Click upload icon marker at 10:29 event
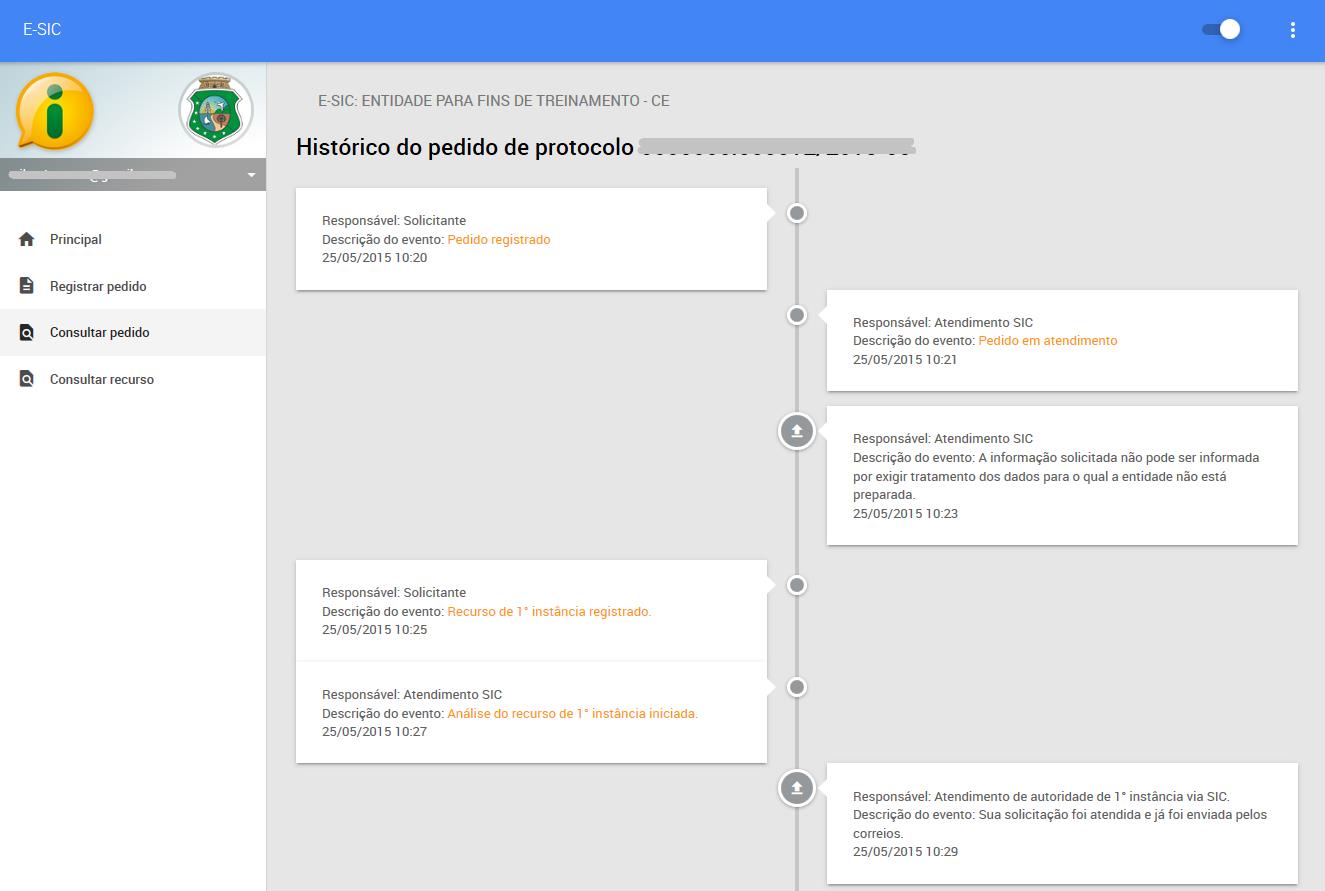Image resolution: width=1325 pixels, height=891 pixels. (797, 788)
